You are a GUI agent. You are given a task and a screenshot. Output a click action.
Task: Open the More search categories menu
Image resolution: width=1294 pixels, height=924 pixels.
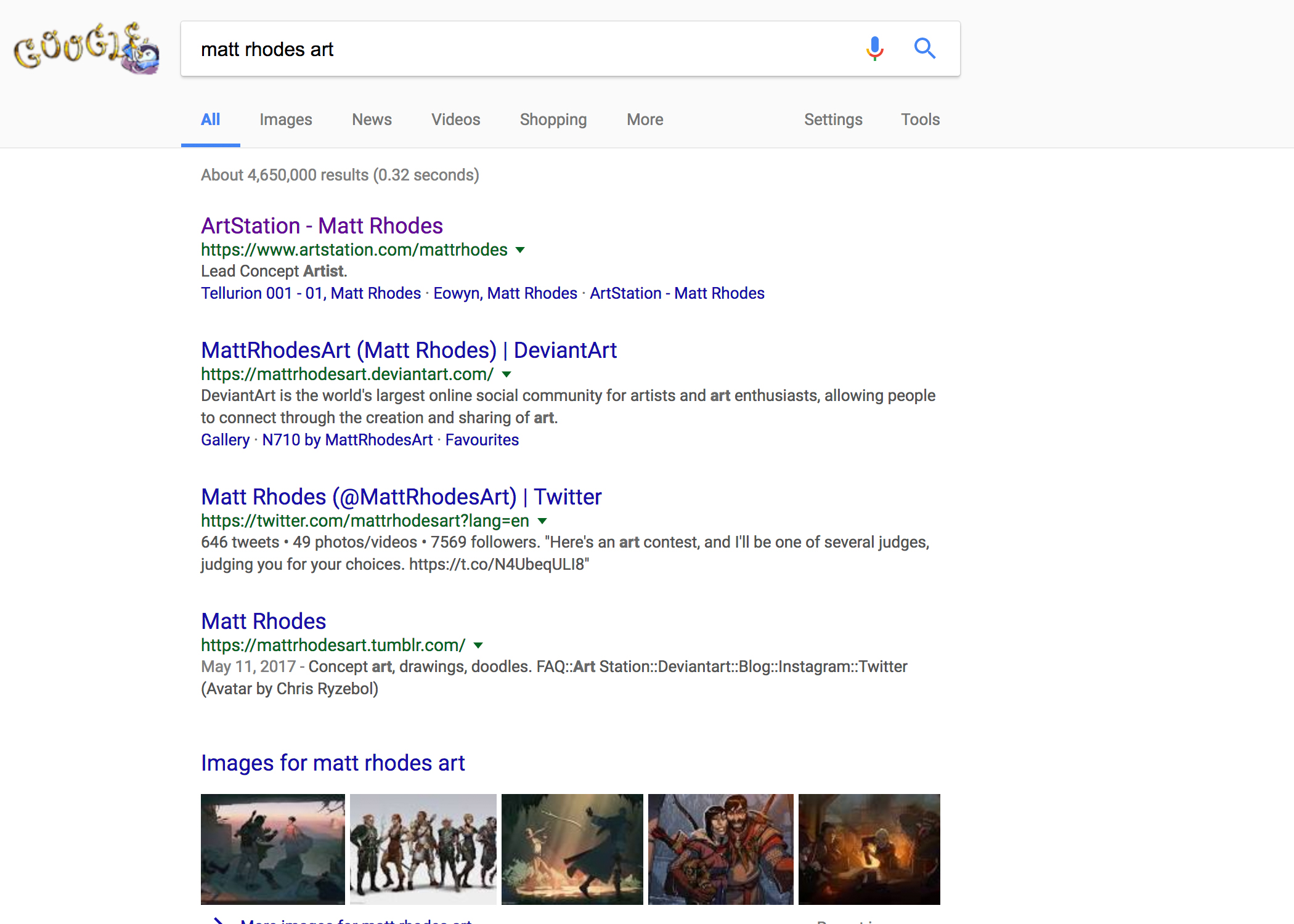tap(644, 120)
